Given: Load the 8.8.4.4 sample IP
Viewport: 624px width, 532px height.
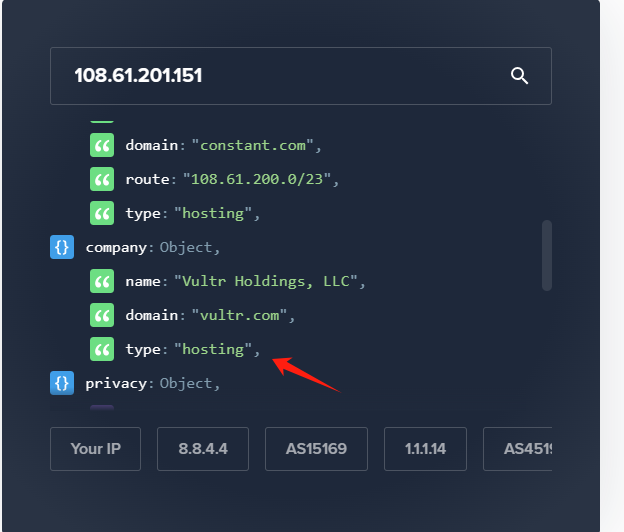Looking at the screenshot, I should (x=203, y=449).
